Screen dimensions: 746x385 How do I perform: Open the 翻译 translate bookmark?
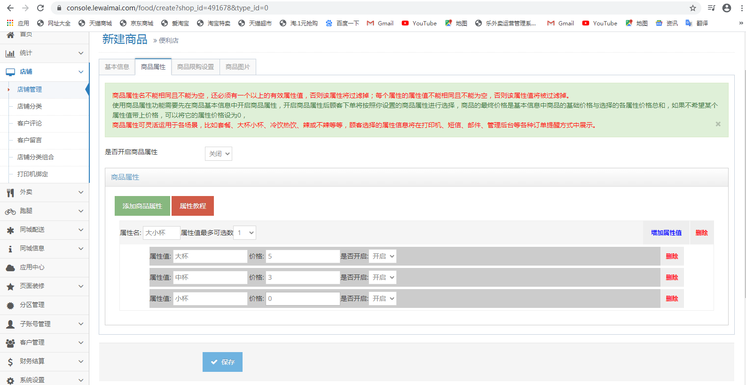point(696,23)
